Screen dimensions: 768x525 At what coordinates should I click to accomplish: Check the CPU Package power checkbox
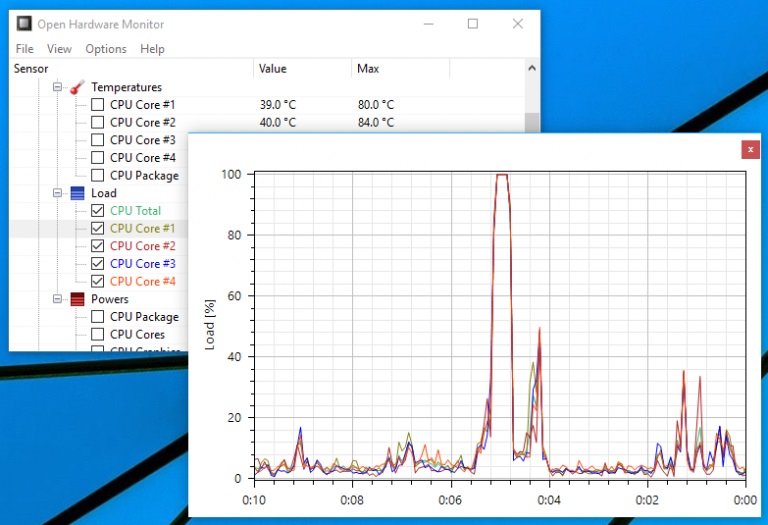pyautogui.click(x=97, y=317)
